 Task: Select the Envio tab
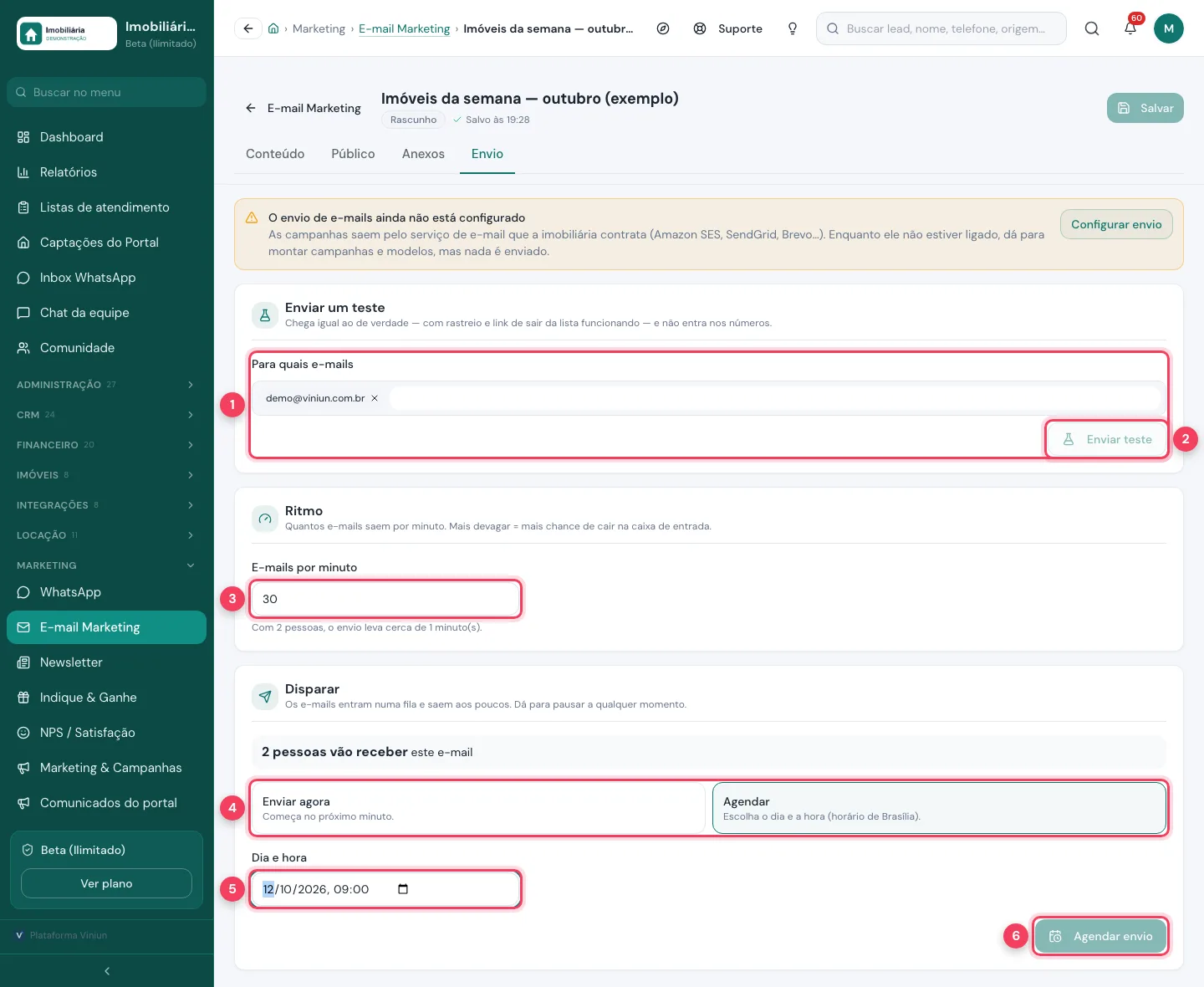point(487,154)
